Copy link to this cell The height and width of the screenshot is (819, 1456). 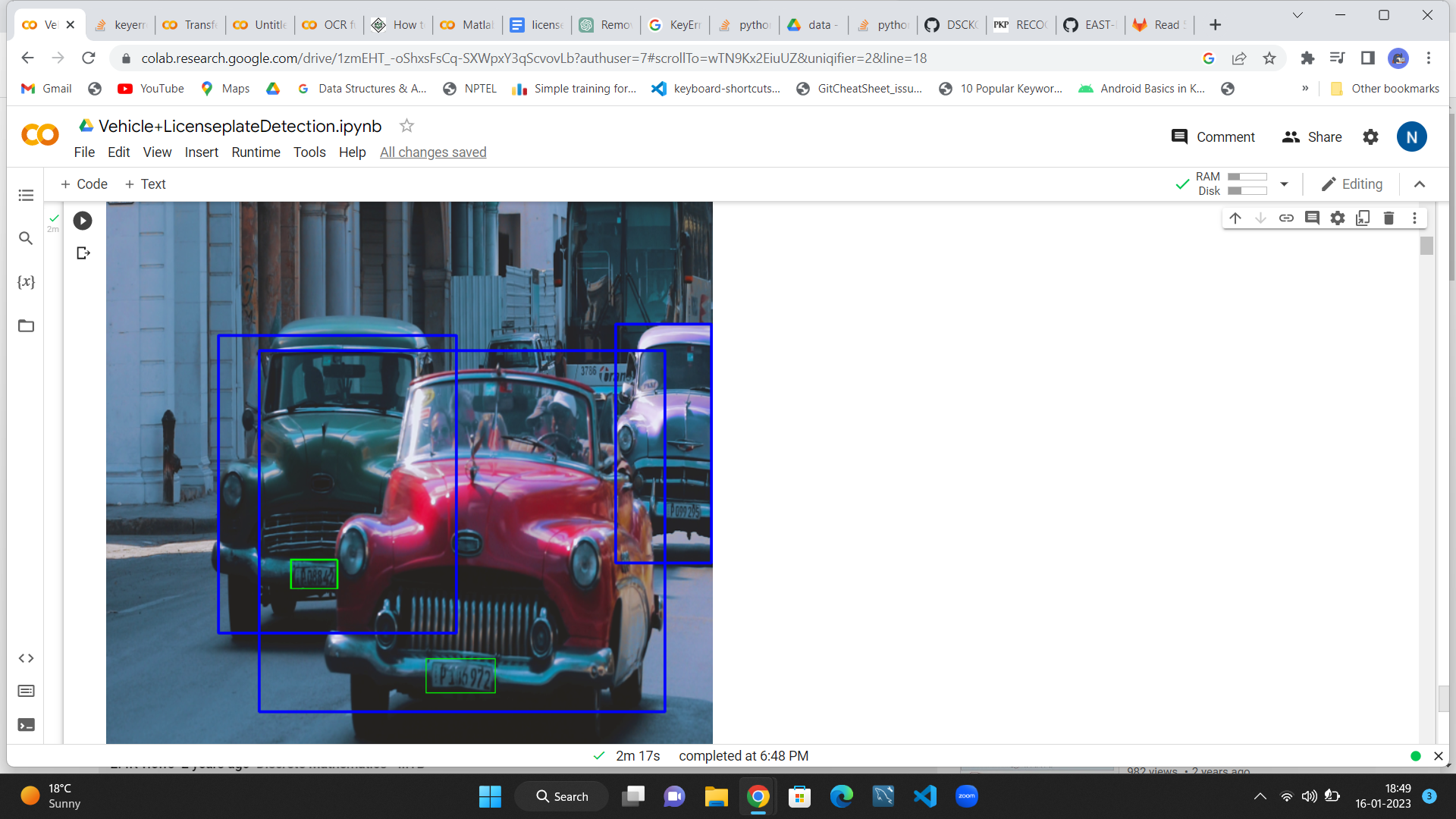1286,218
